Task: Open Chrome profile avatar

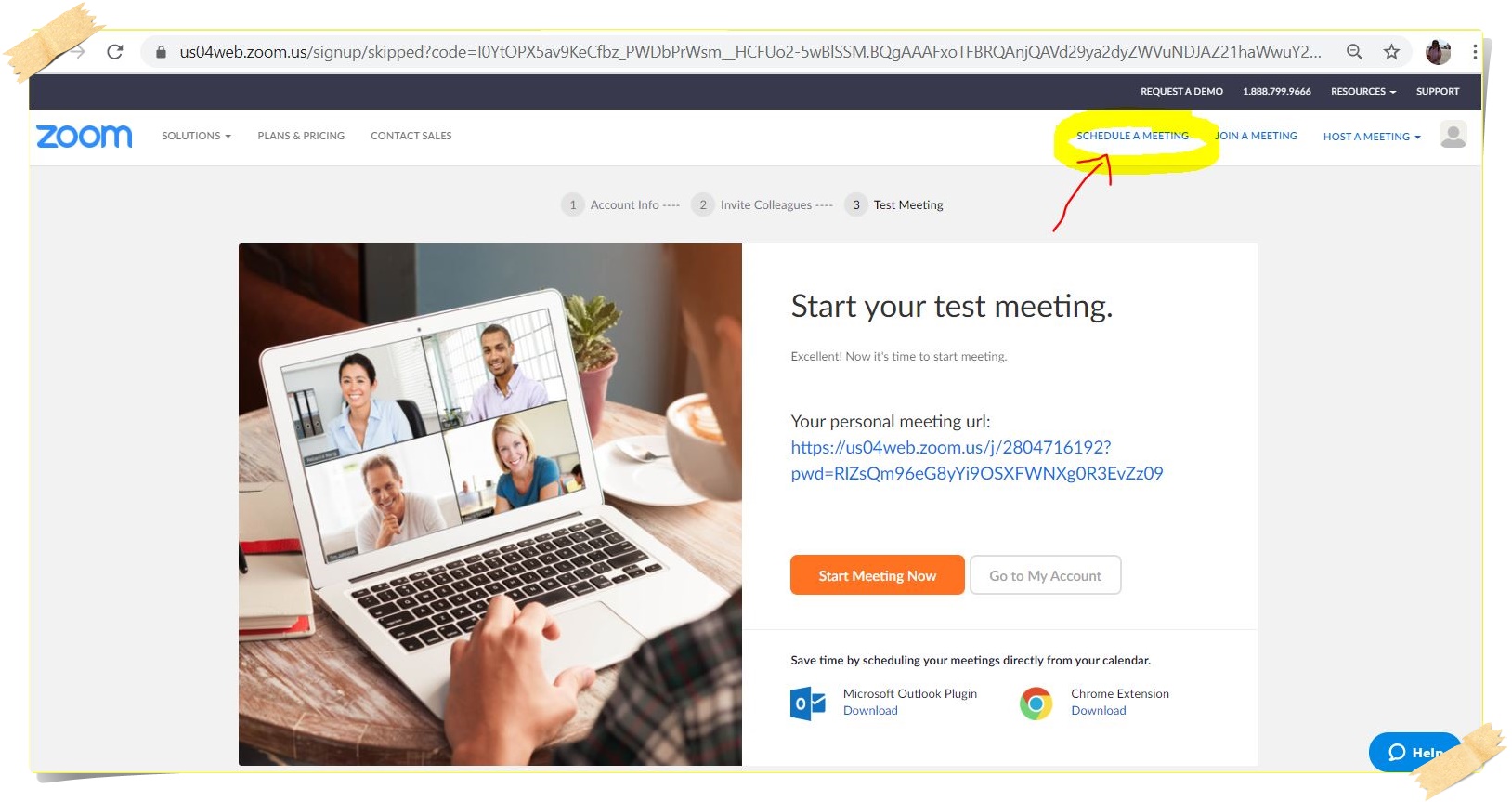Action: 1438,52
